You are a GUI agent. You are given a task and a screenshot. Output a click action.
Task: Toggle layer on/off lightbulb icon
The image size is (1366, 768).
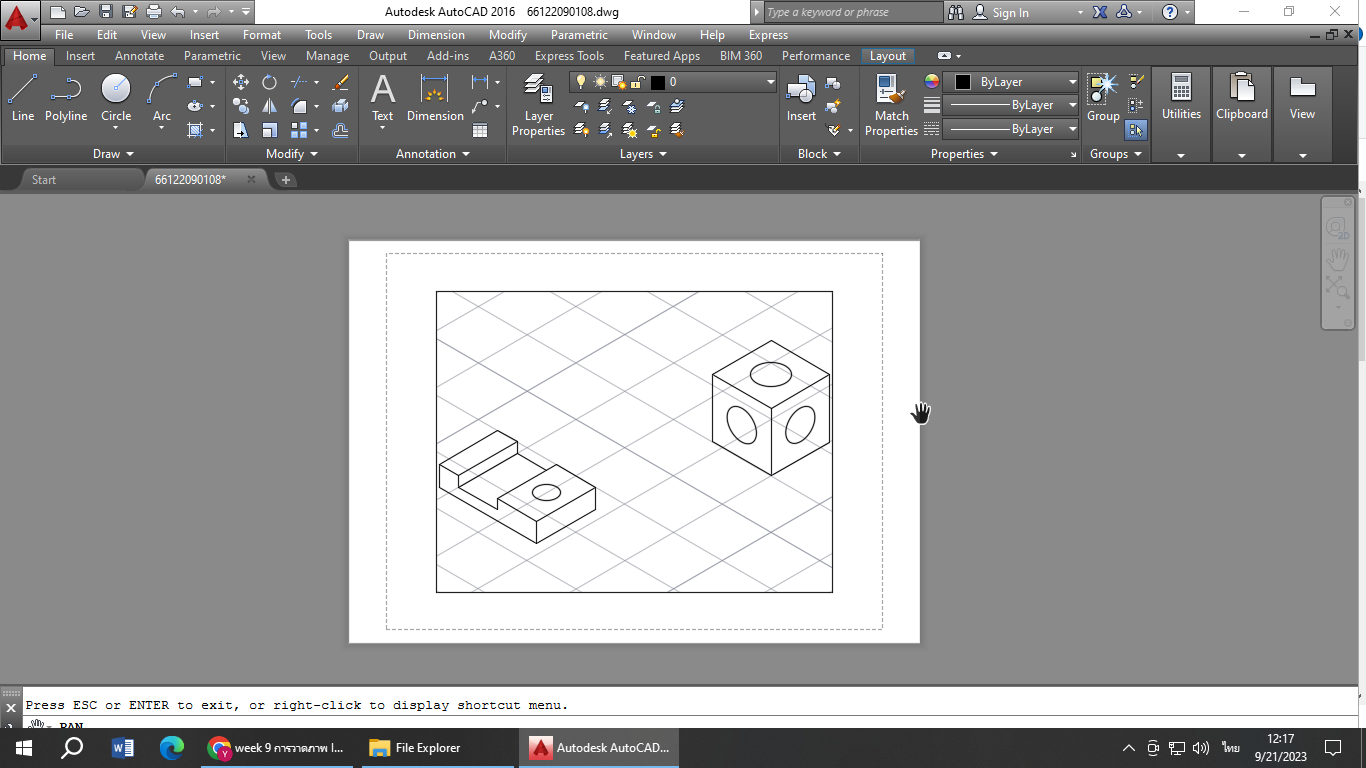coord(581,82)
